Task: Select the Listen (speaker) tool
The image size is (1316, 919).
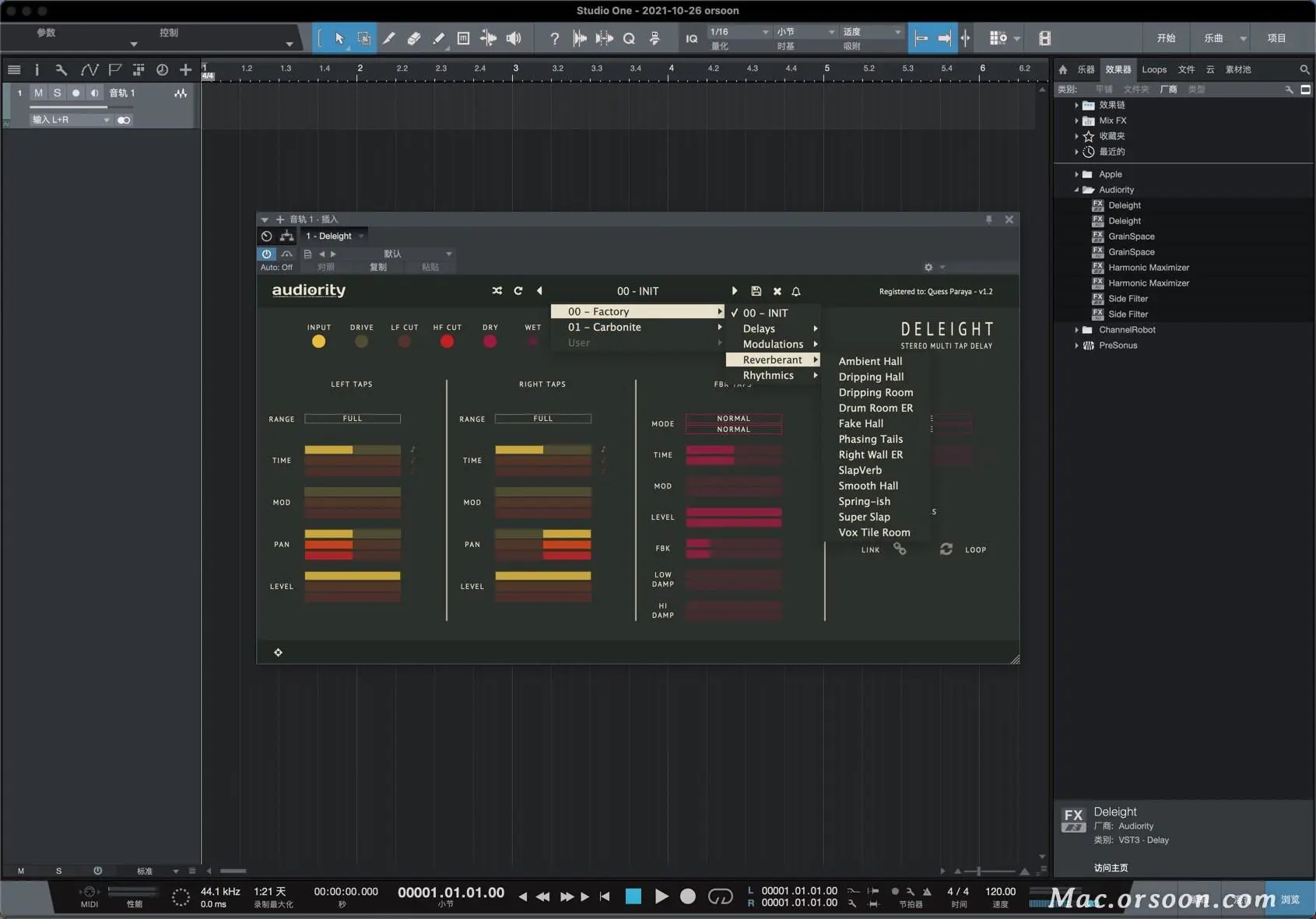Action: [x=514, y=38]
